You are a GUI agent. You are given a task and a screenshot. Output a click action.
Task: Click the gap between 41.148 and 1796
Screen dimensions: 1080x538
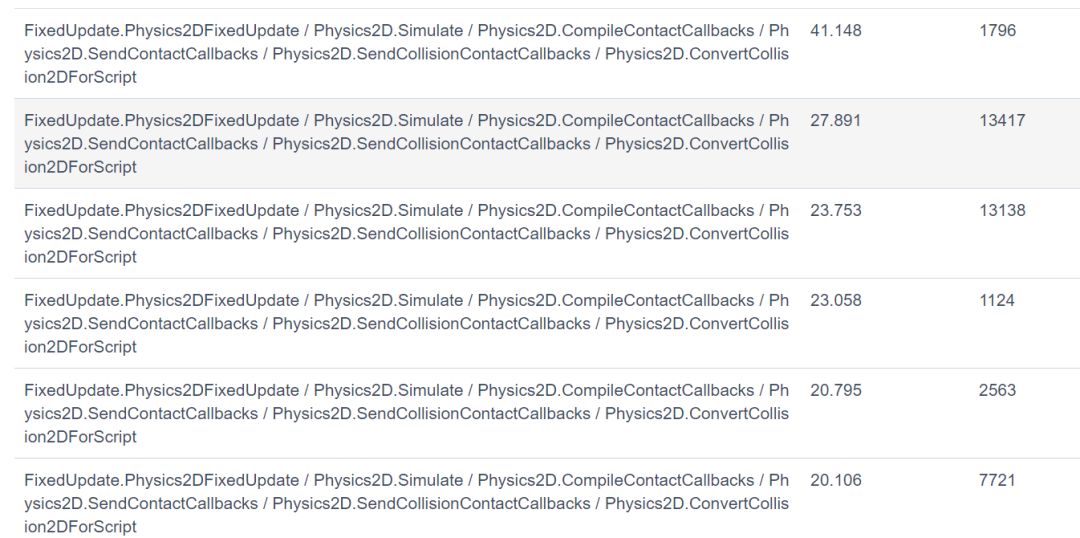(x=920, y=30)
